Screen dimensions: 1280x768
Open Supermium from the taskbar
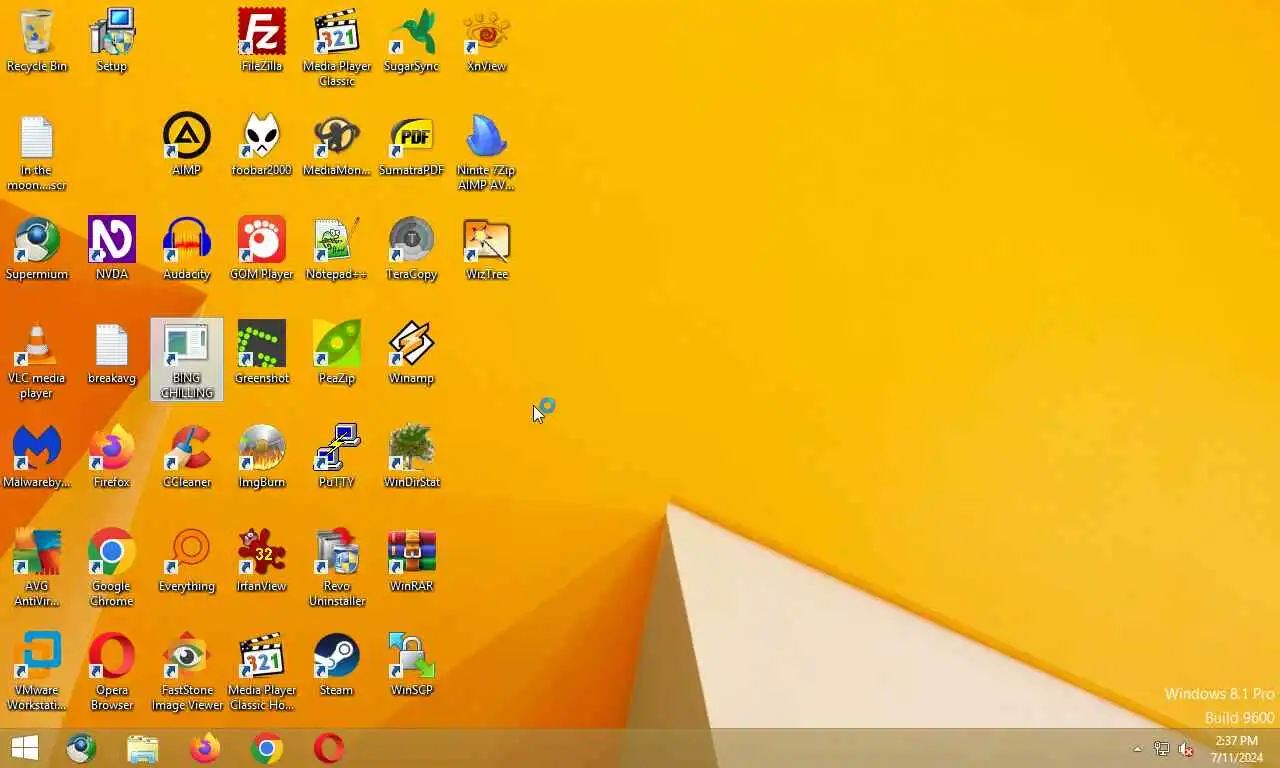[x=81, y=748]
